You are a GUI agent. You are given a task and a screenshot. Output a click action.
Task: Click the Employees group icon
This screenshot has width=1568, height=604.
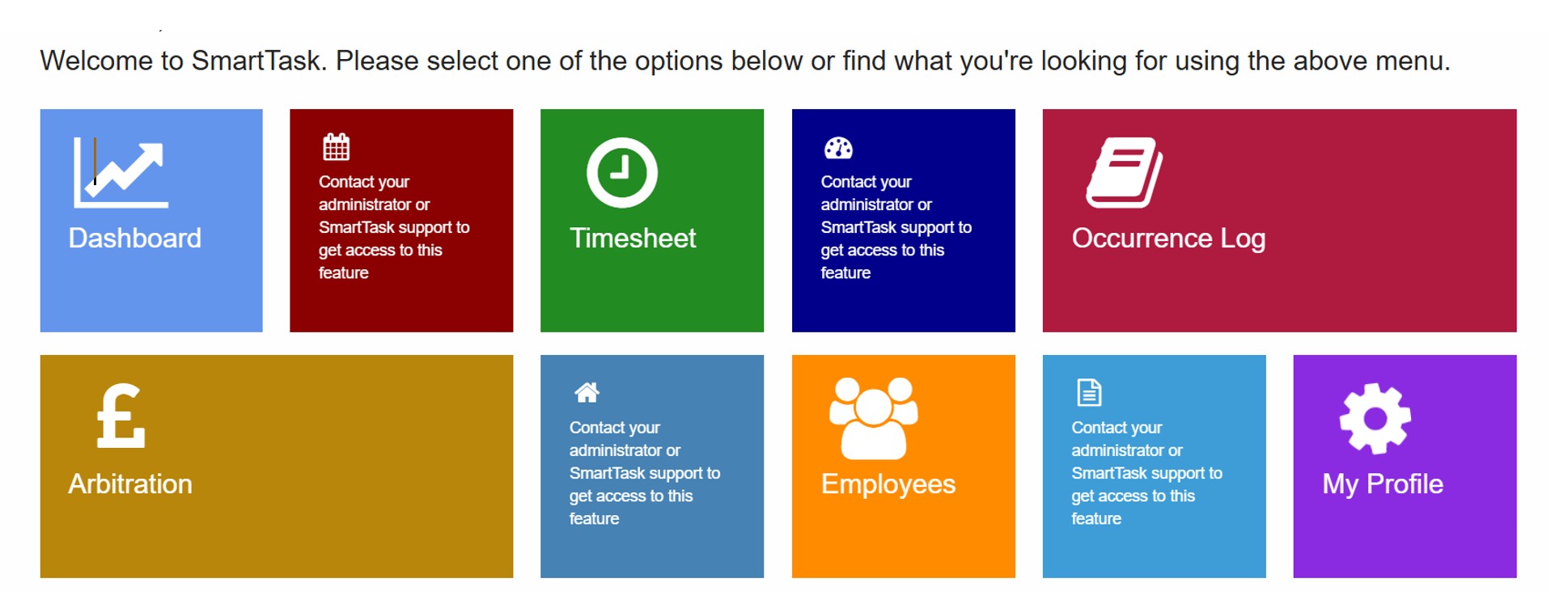[x=873, y=417]
